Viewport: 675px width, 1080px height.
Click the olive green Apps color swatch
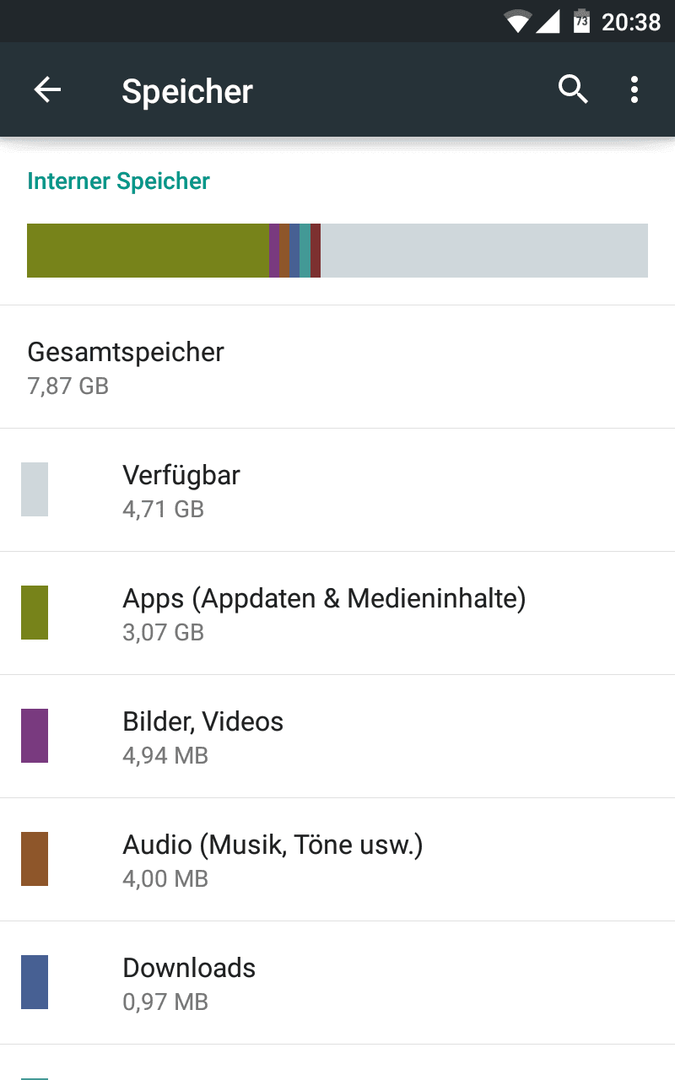click(34, 612)
